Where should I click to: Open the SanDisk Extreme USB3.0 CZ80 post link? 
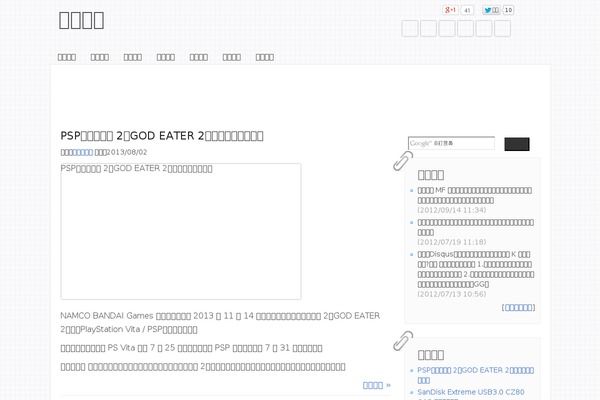click(x=471, y=394)
